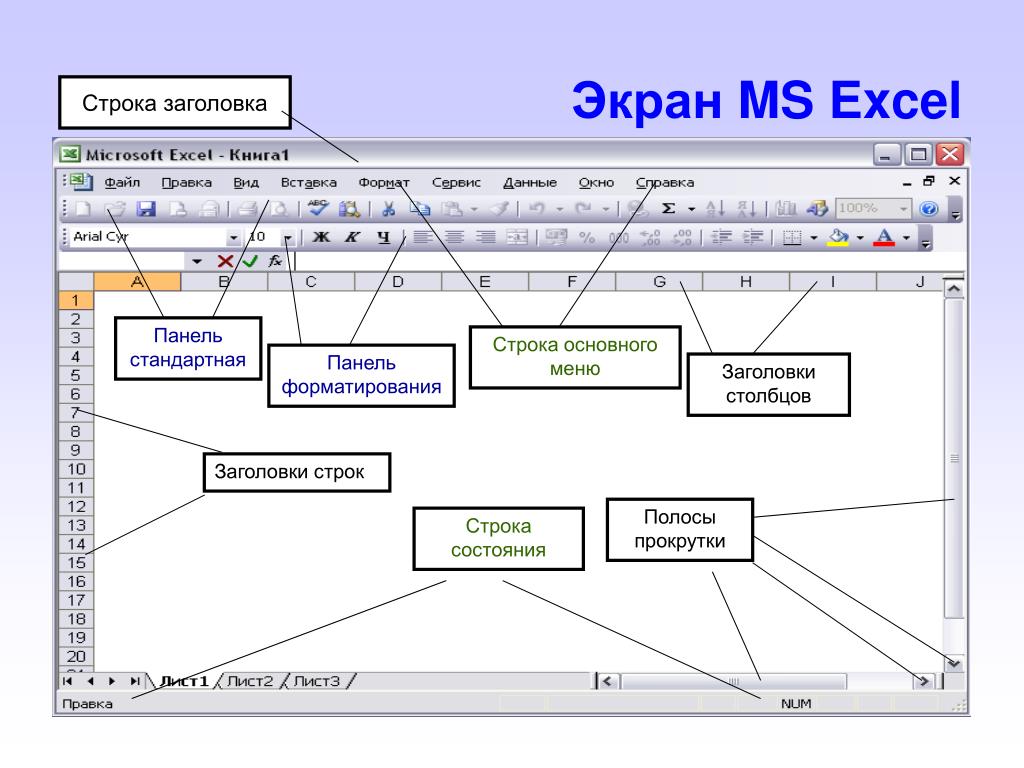The image size is (1024, 768).
Task: Switch to the Лист3 sheet tab
Action: [317, 681]
